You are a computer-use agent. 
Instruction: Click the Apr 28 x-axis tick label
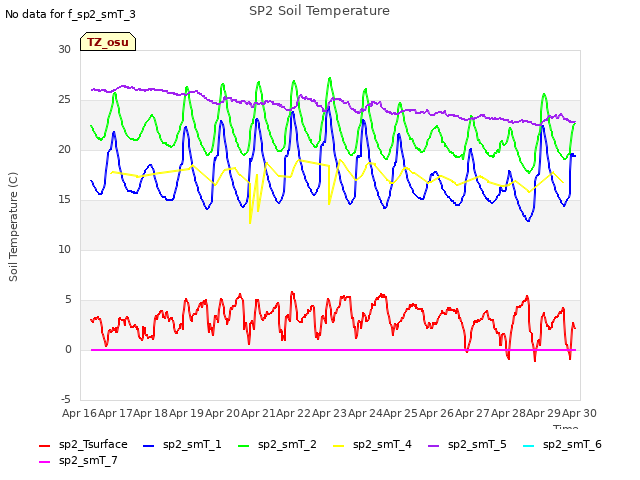[508, 413]
